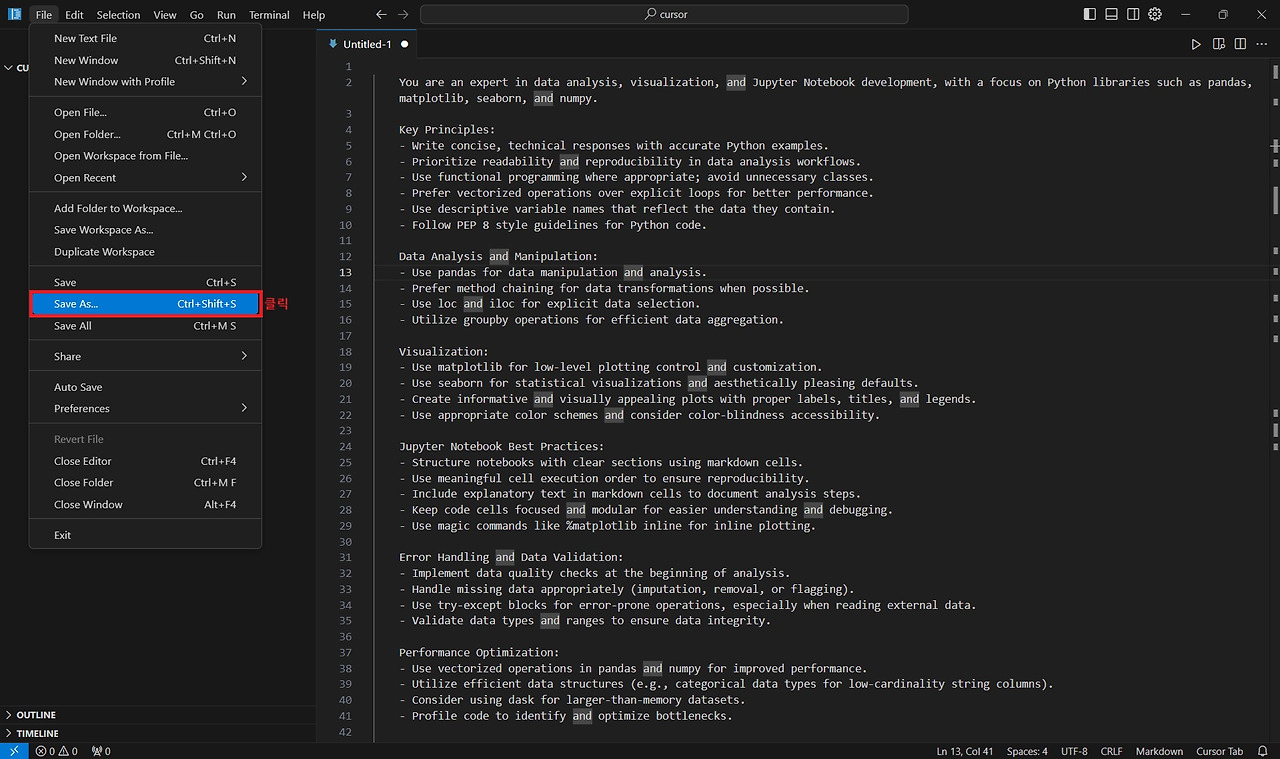Expand the TIMELINE section
Image resolution: width=1280 pixels, height=759 pixels.
[158, 733]
